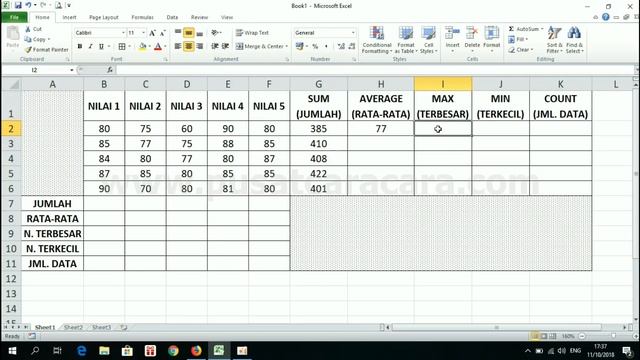Apply the fill color swatch
The width and height of the screenshot is (640, 360).
(142, 47)
